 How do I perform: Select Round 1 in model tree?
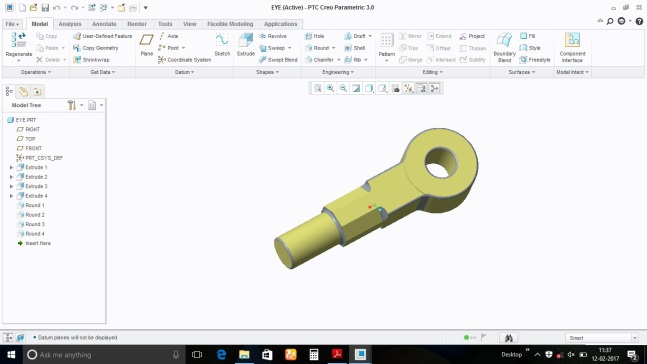pyautogui.click(x=31, y=206)
